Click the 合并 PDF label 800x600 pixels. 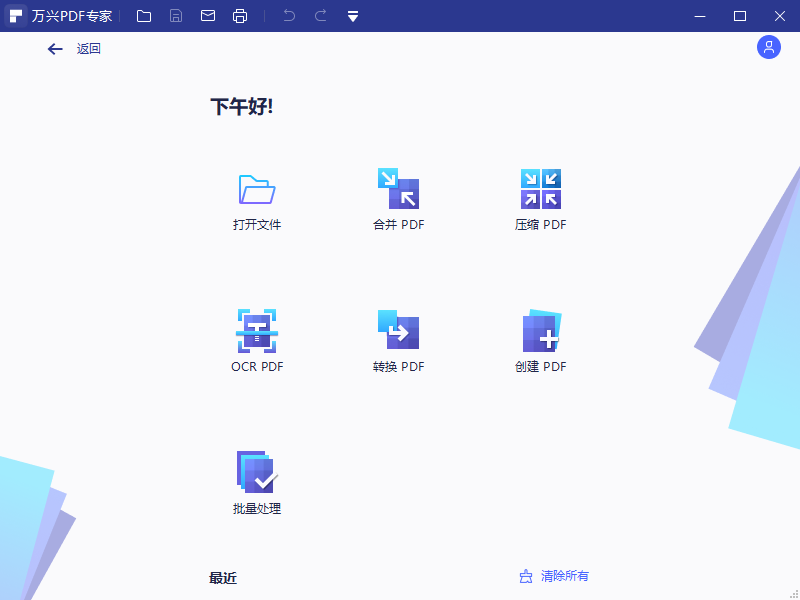point(398,224)
